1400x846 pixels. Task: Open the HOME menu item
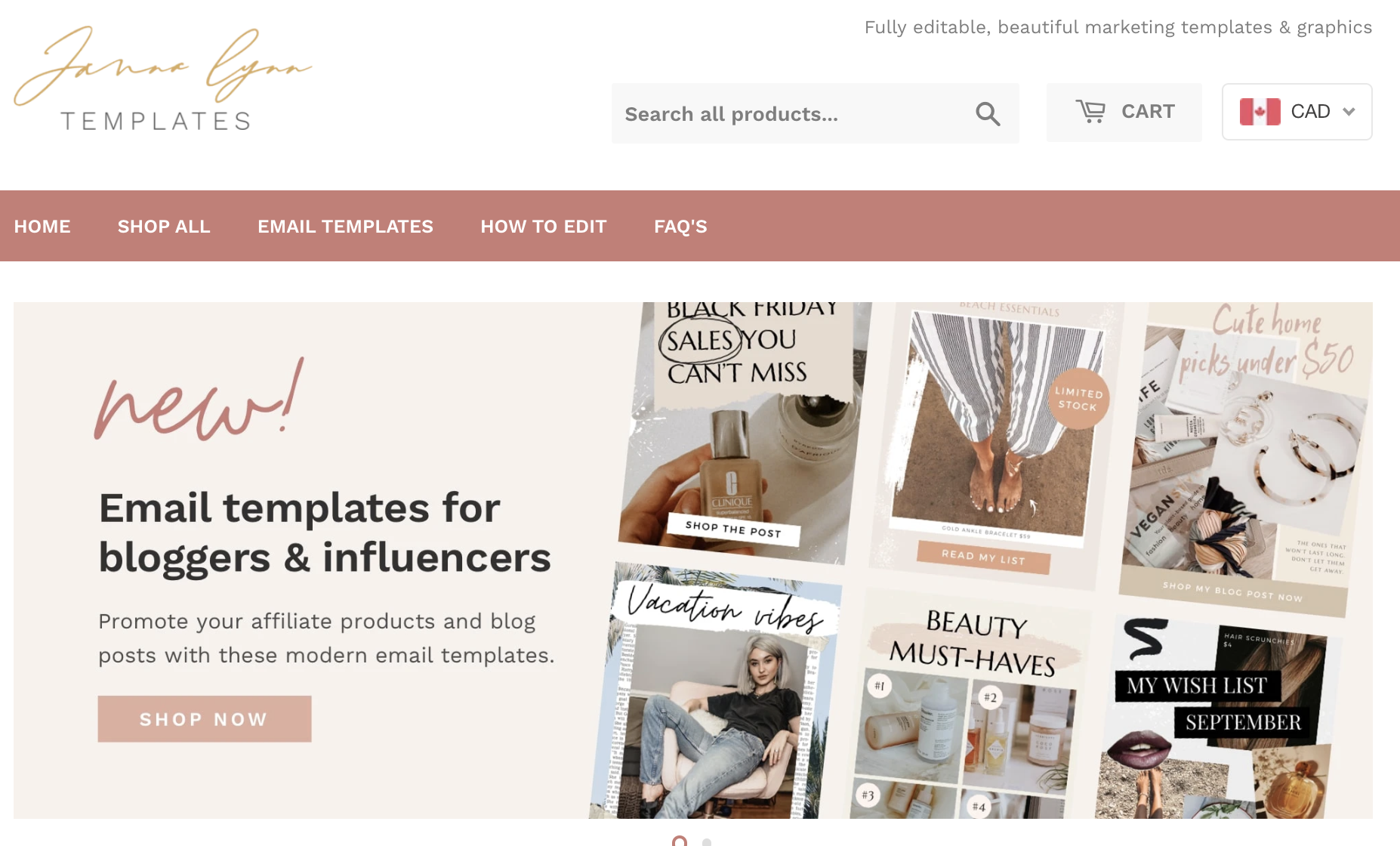click(x=42, y=227)
